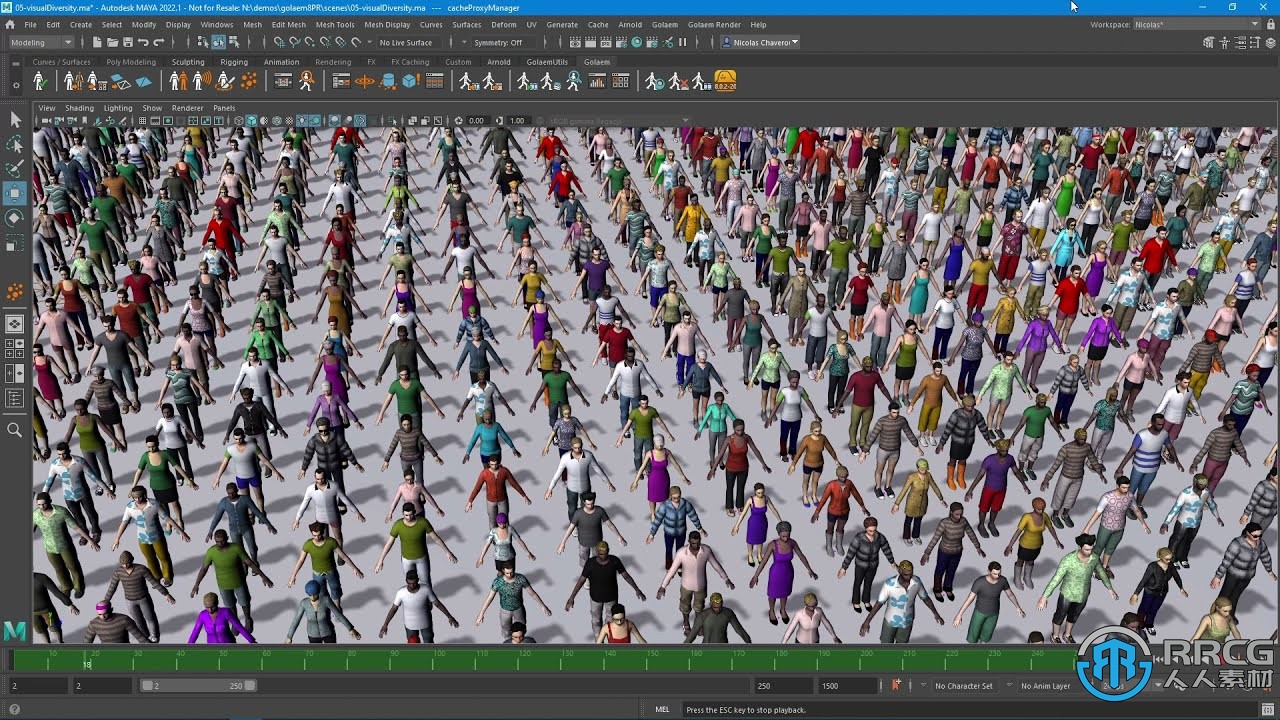Switch to the Rigging shelf tab
Viewport: 1280px width, 720px height.
(234, 62)
